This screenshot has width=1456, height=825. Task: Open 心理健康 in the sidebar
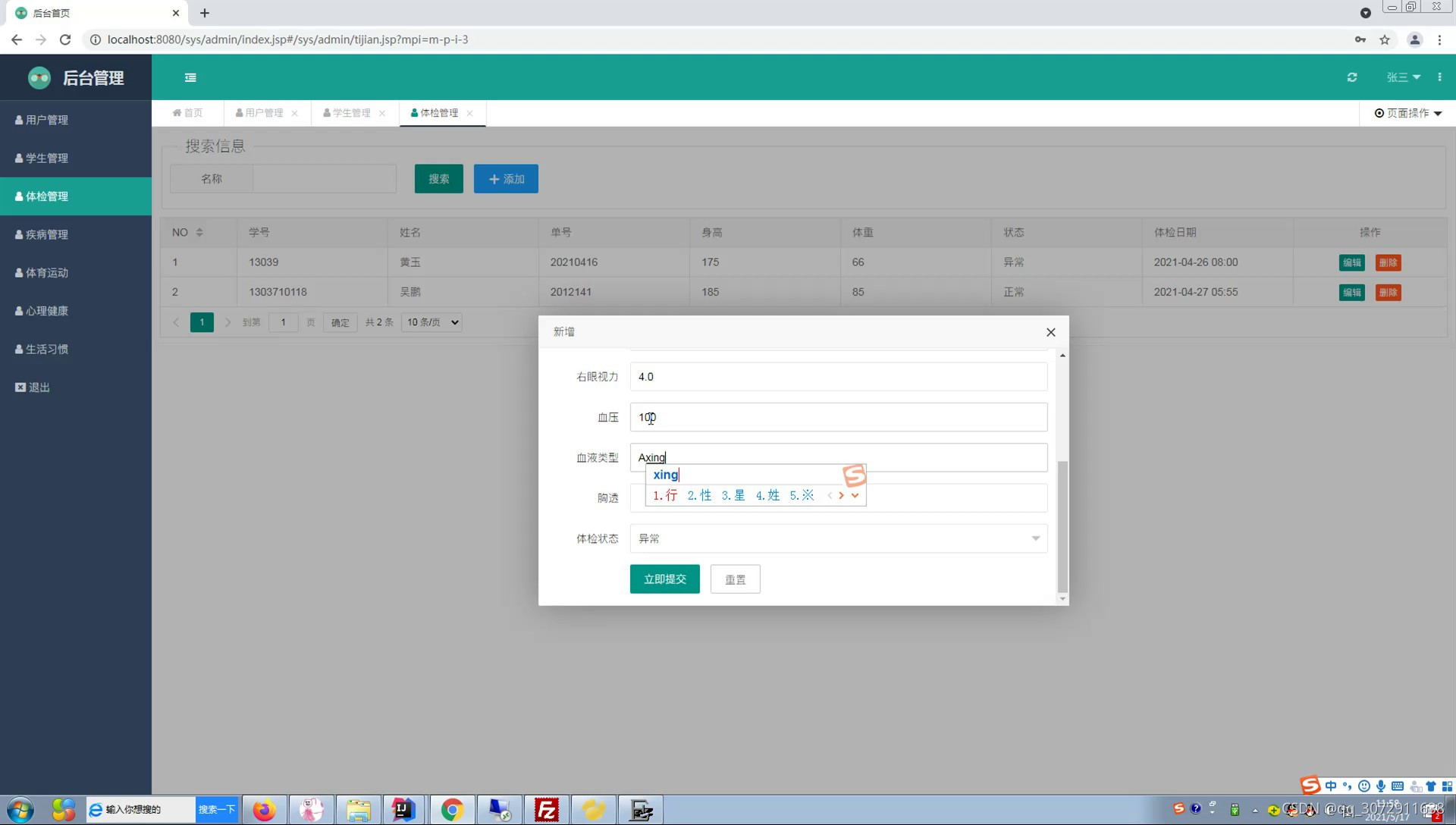point(76,311)
